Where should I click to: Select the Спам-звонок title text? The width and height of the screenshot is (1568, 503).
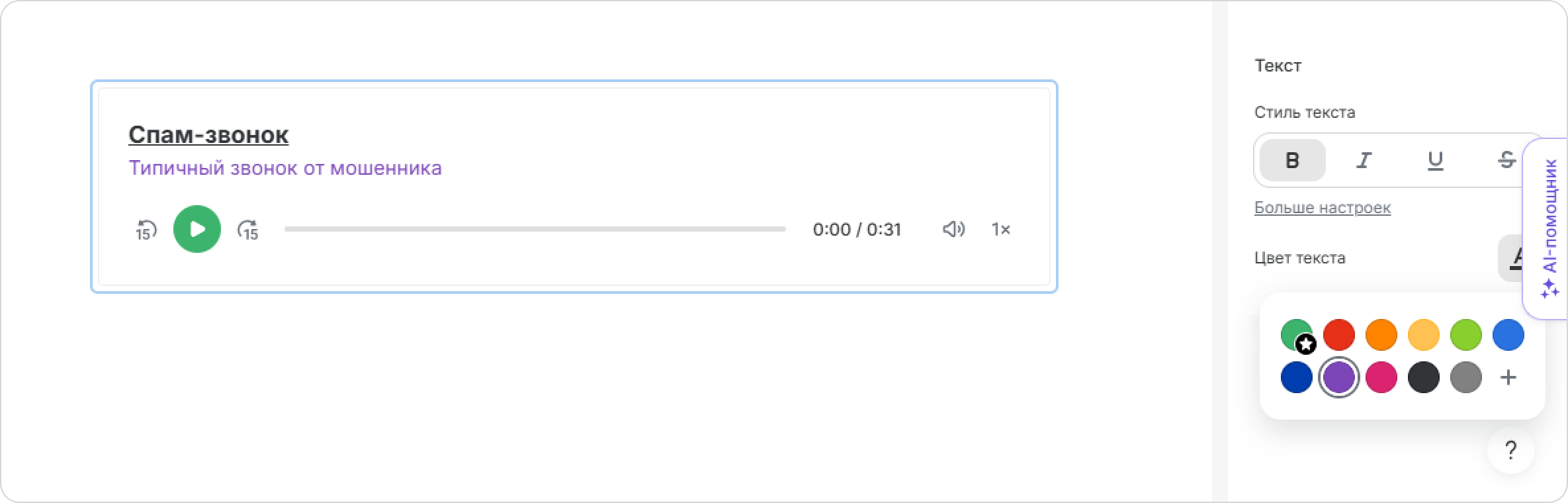(208, 134)
